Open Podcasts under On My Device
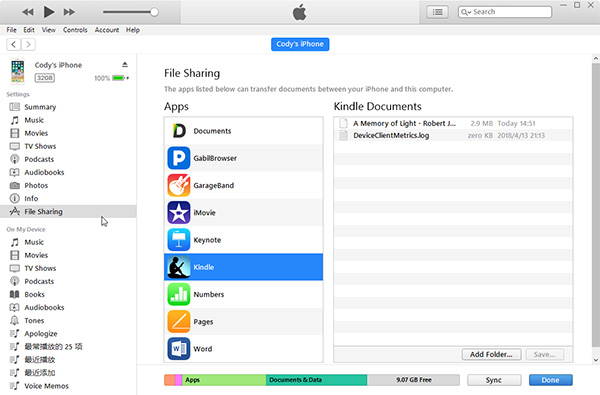Image resolution: width=600 pixels, height=395 pixels. pyautogui.click(x=39, y=281)
